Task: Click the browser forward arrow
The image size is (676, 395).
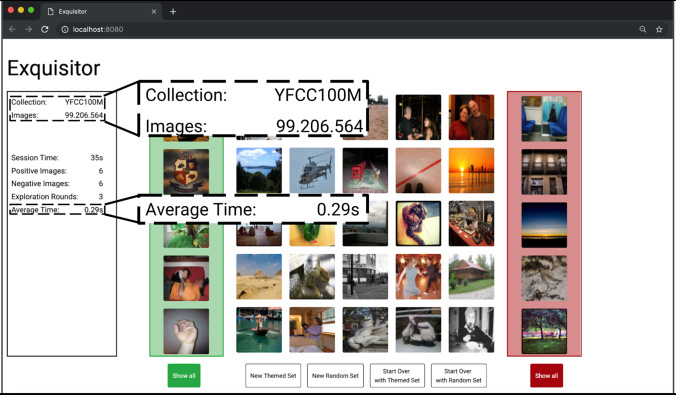Action: [28, 29]
